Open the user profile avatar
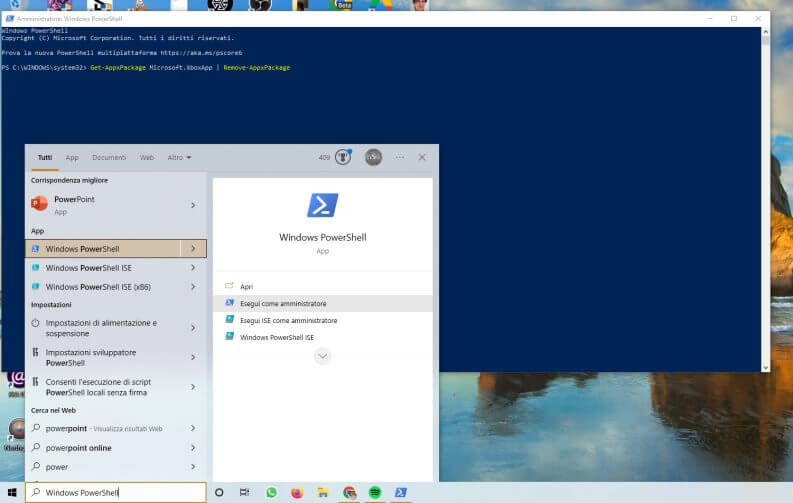Viewport: 793px width, 503px height. [373, 157]
